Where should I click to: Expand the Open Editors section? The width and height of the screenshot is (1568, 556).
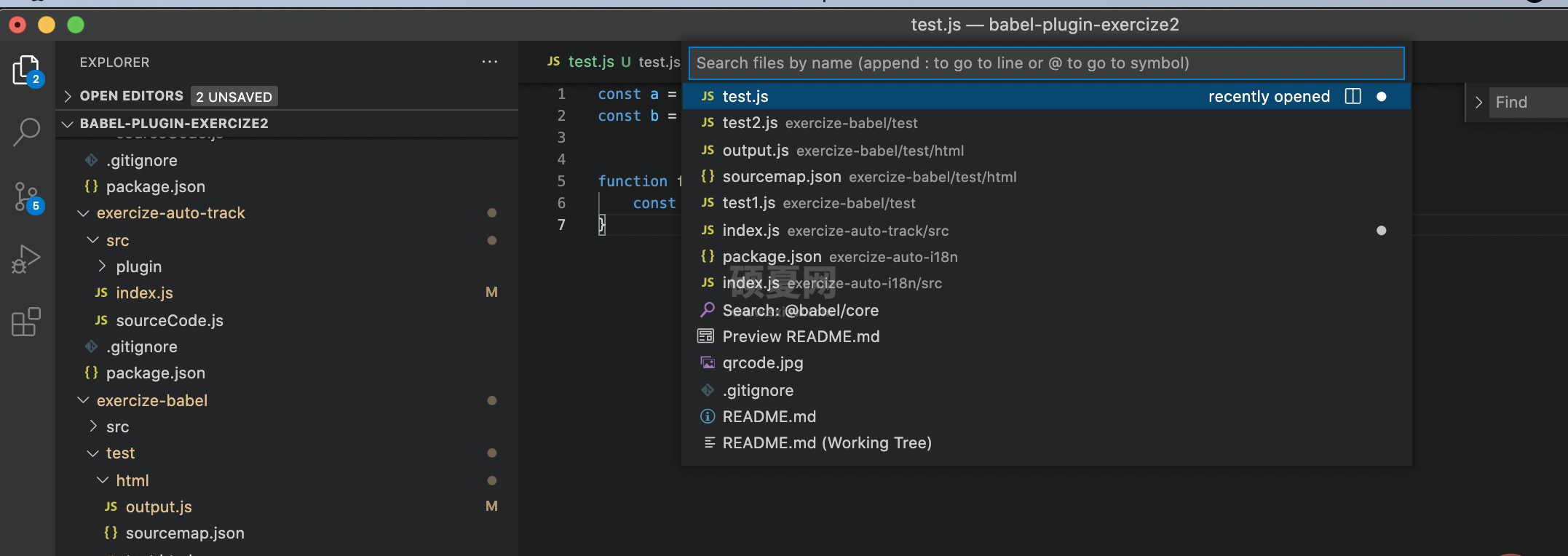(x=68, y=96)
